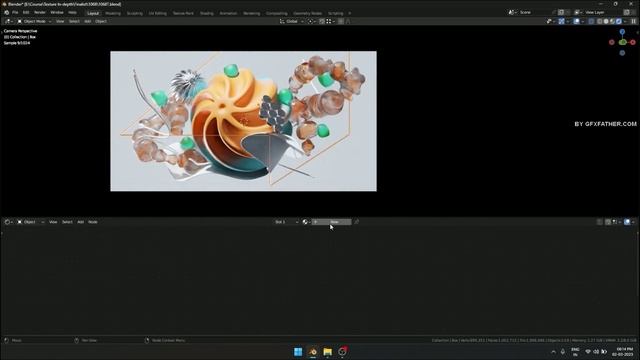Select material preview viewport shading
The width and height of the screenshot is (640, 360).
point(612,21)
